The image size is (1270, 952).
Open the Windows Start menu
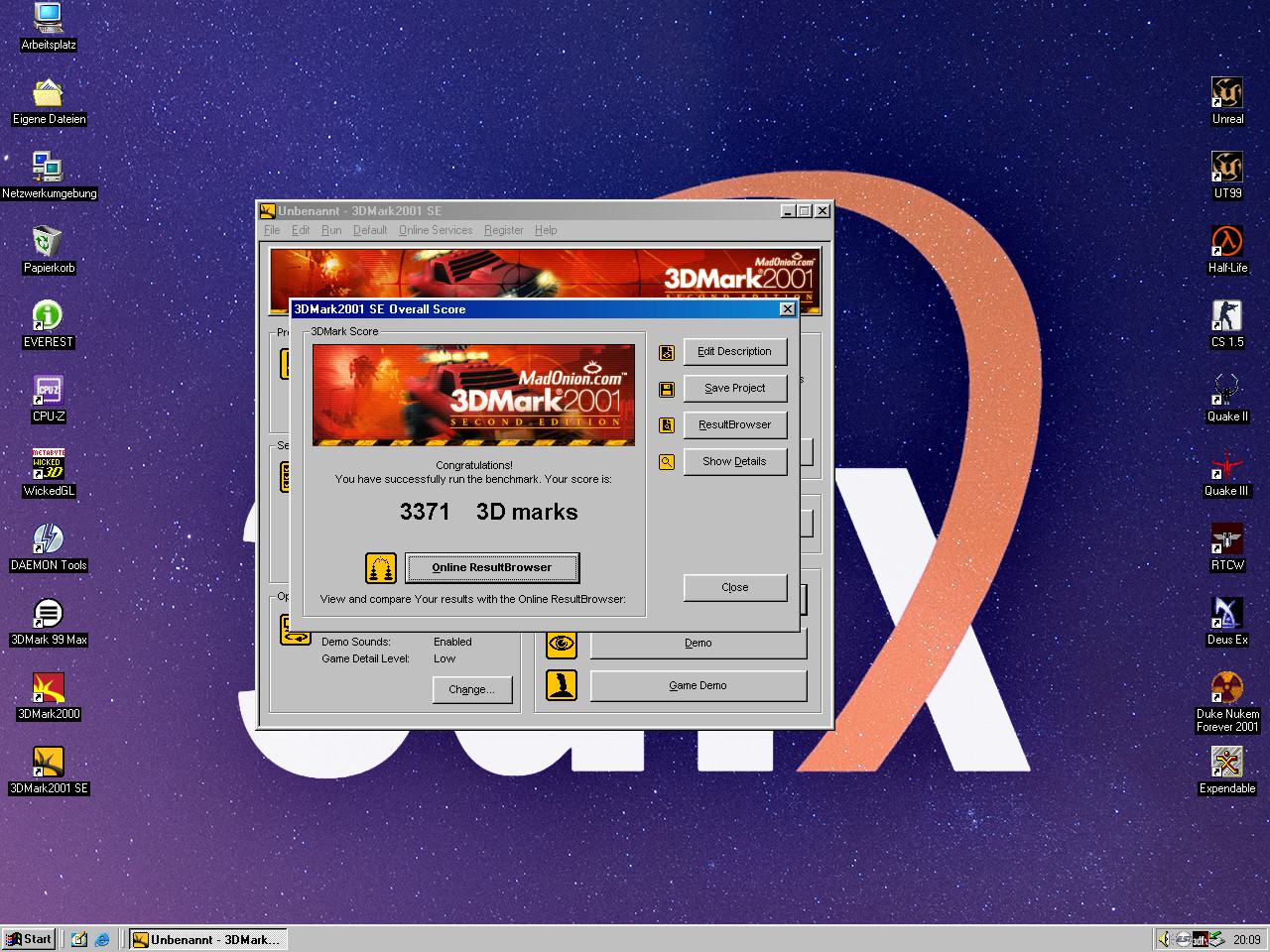point(29,939)
